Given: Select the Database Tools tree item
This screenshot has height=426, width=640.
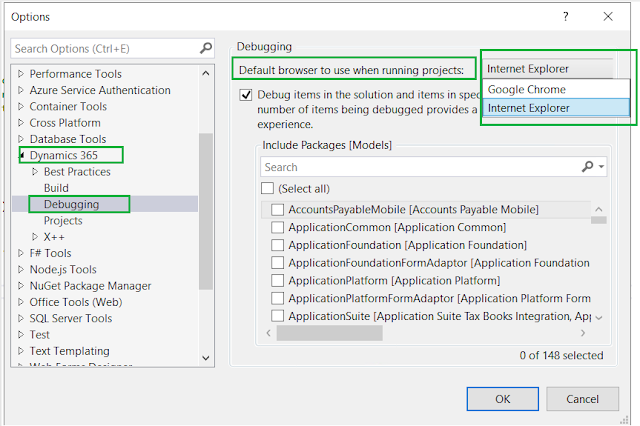Looking at the screenshot, I should (68, 139).
